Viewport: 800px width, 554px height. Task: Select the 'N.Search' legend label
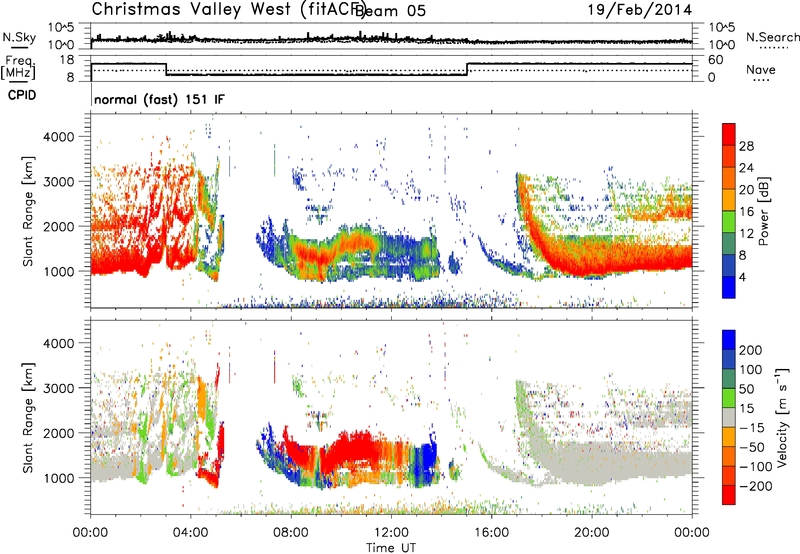772,37
